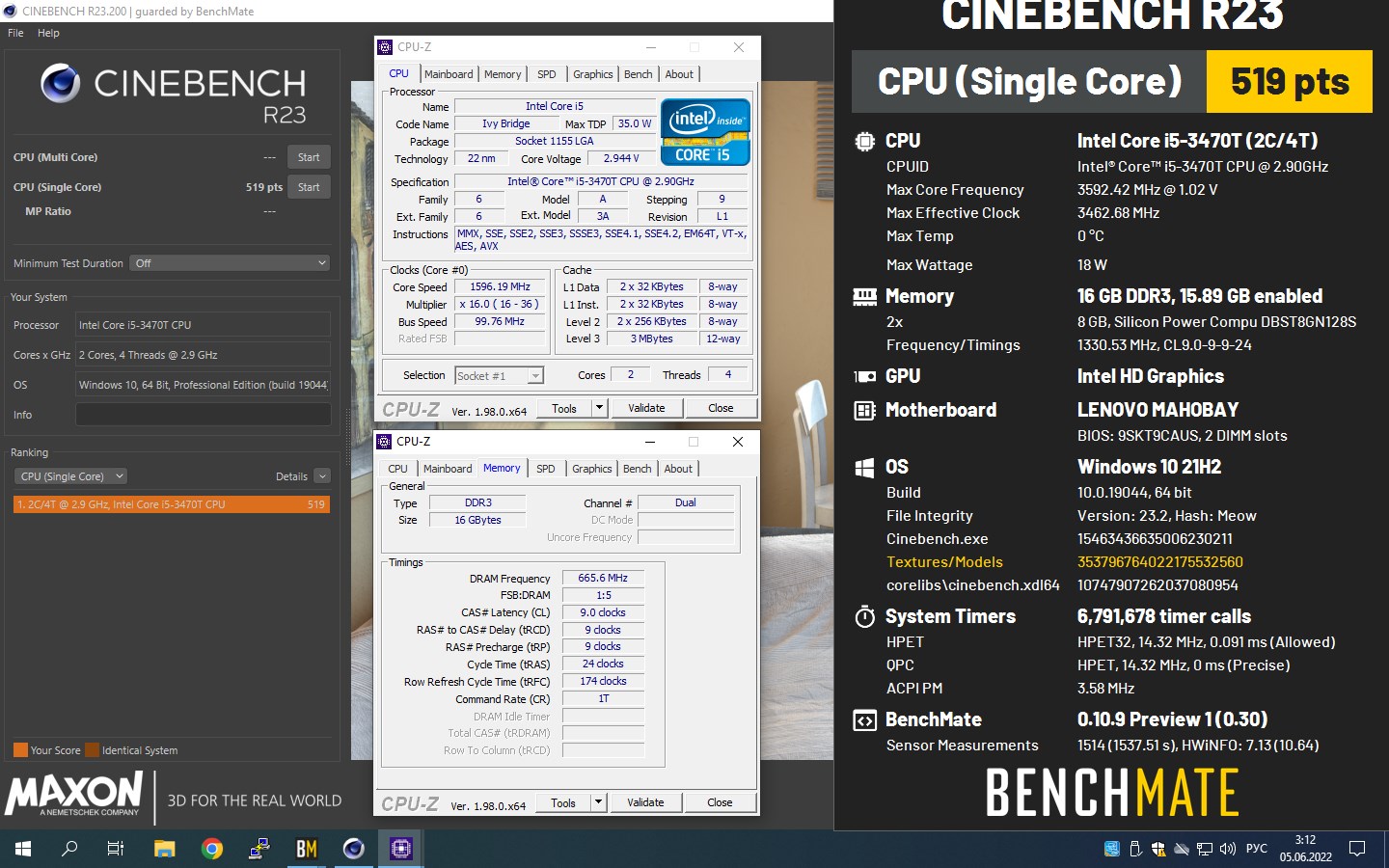Open lower CPU-Z Tools dropdown arrow
The width and height of the screenshot is (1389, 868).
click(598, 802)
